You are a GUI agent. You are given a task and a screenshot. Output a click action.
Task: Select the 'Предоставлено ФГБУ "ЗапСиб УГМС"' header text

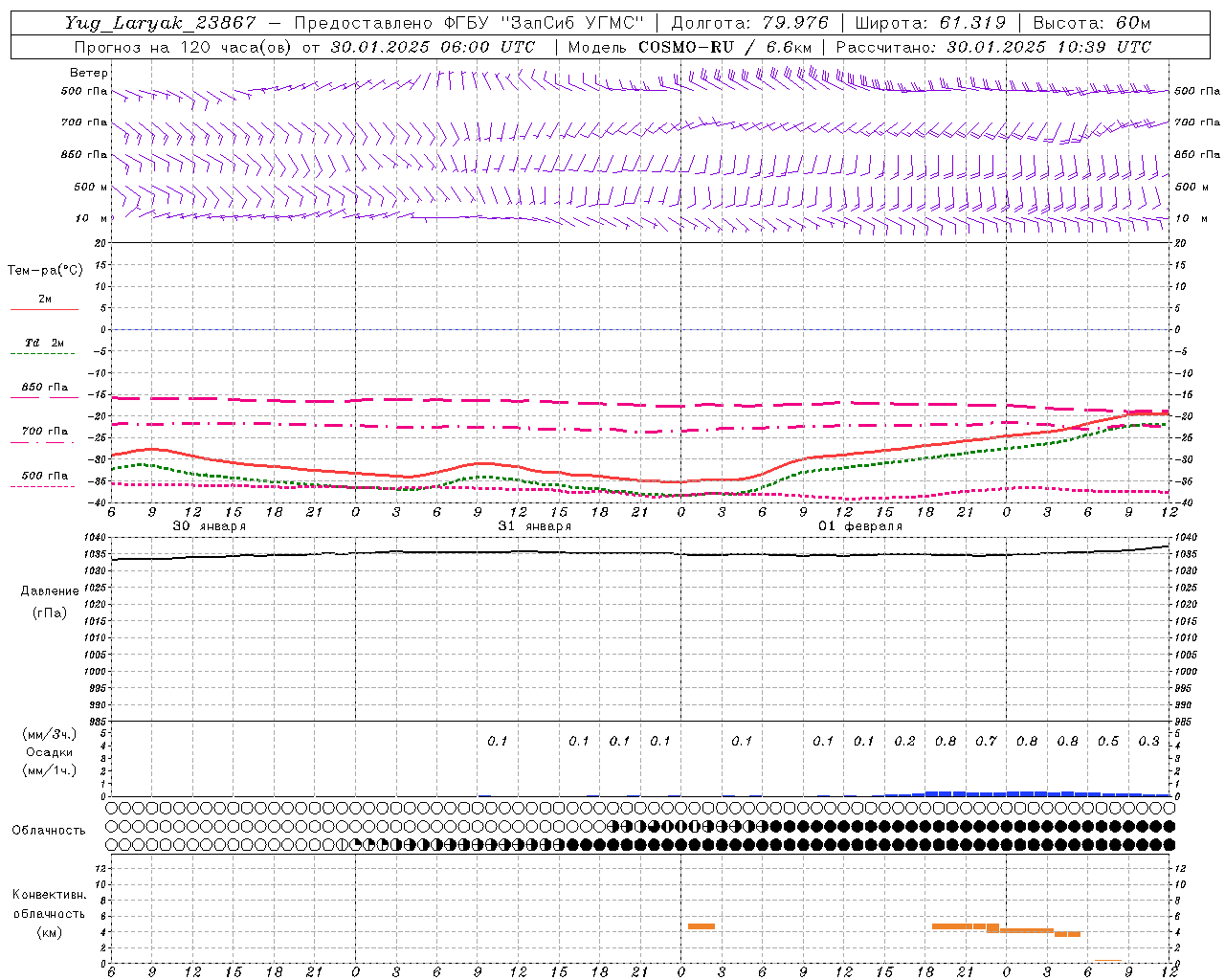tap(469, 23)
